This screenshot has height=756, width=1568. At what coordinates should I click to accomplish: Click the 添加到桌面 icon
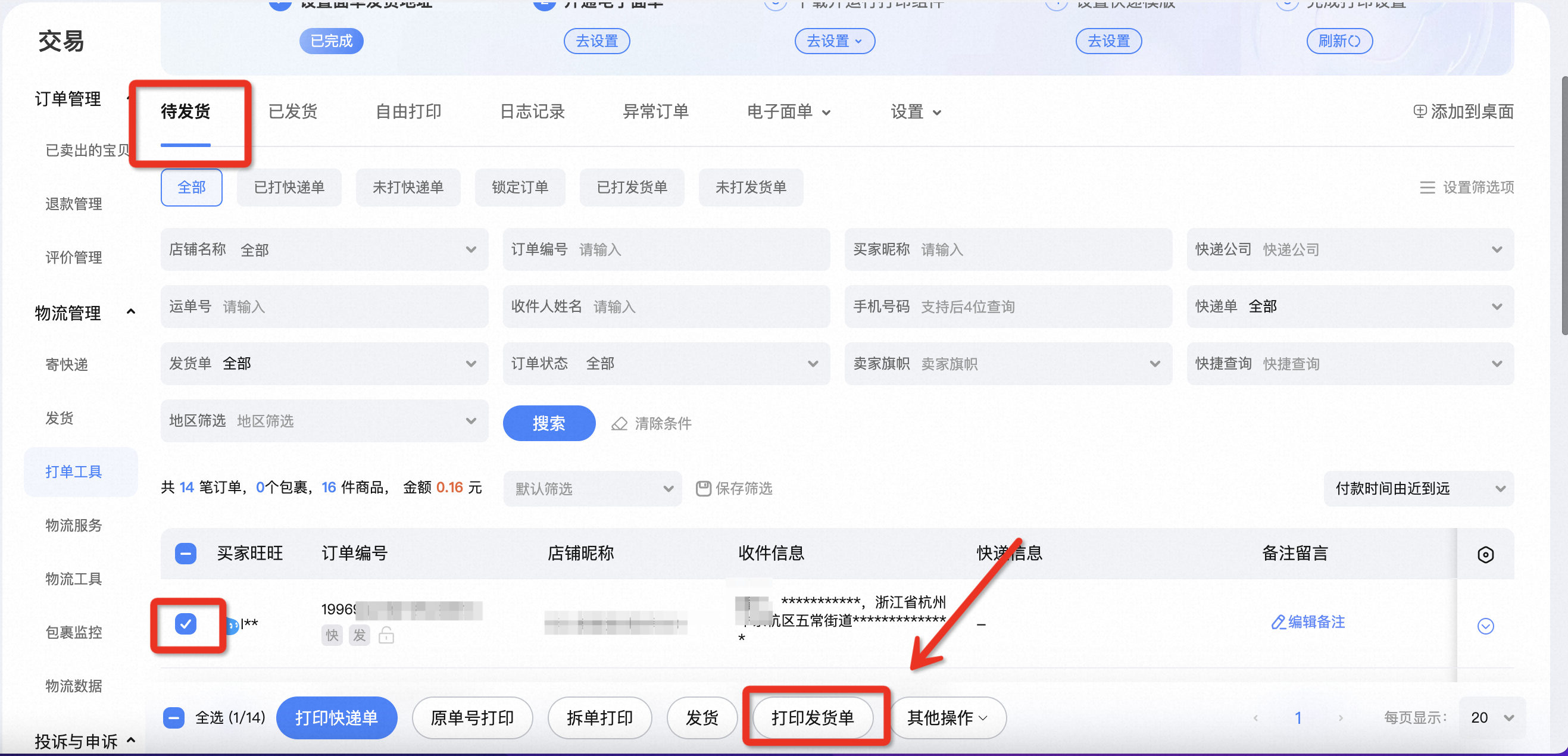[1420, 111]
